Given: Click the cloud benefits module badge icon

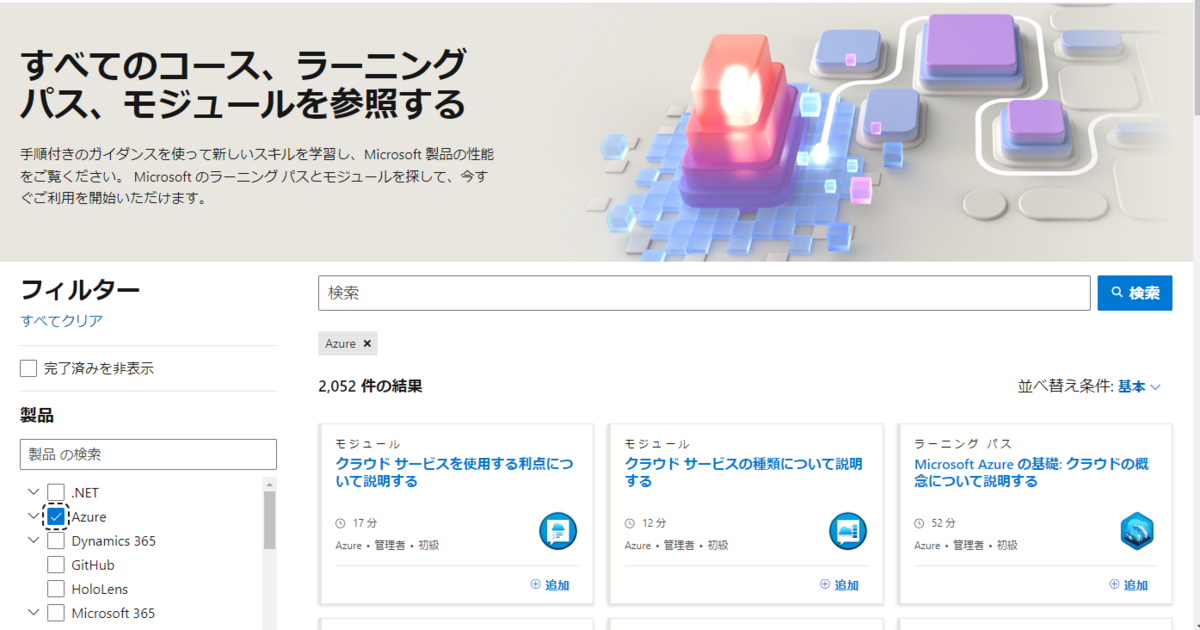Looking at the screenshot, I should click(x=558, y=531).
